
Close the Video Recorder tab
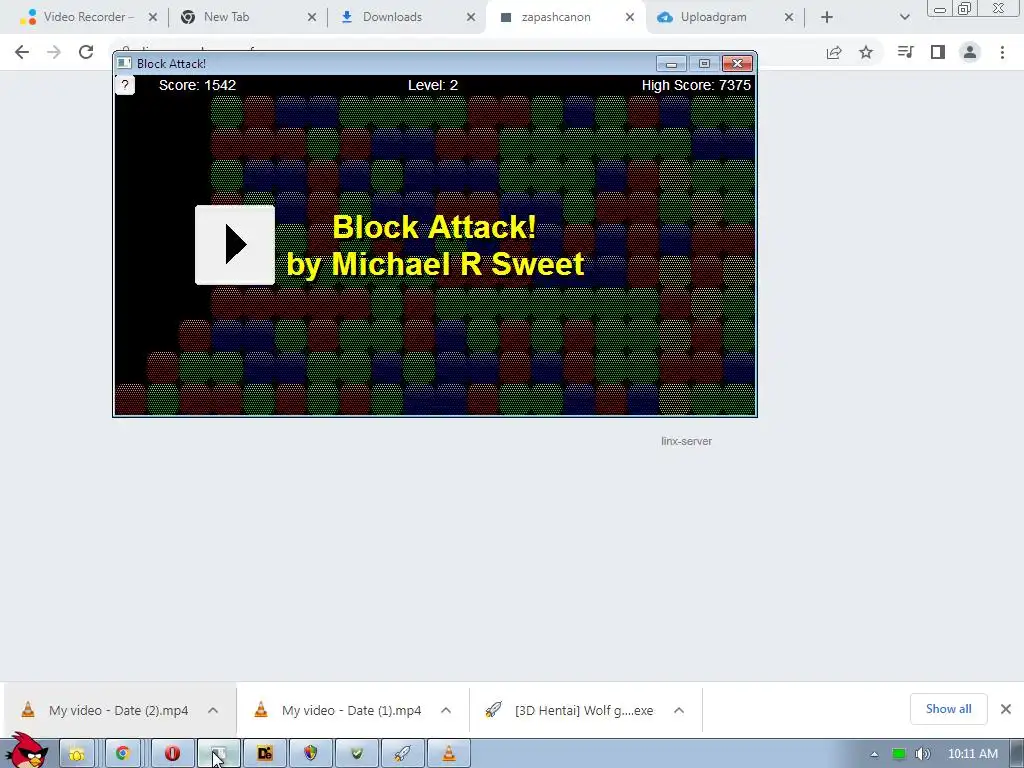tap(153, 17)
